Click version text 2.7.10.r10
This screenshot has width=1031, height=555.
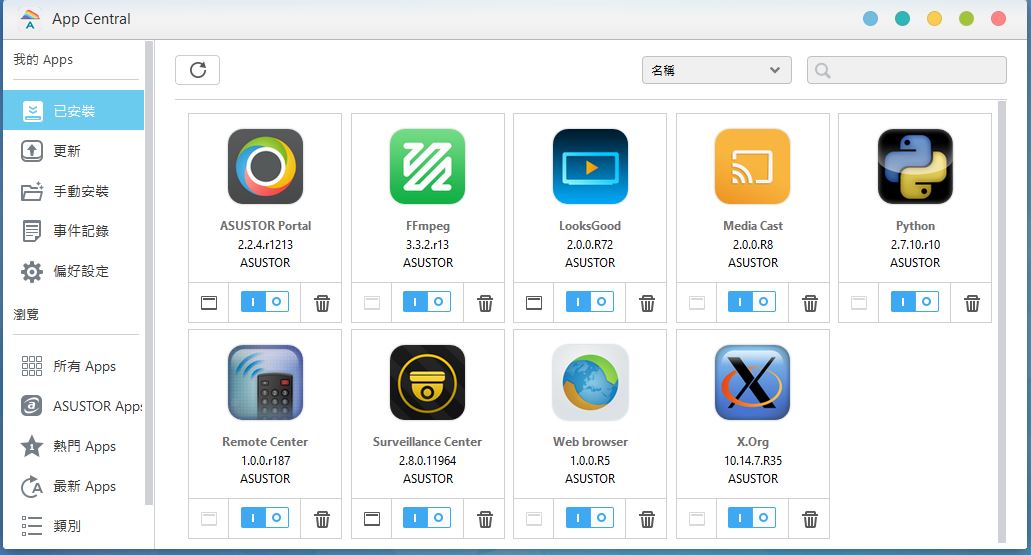[915, 245]
